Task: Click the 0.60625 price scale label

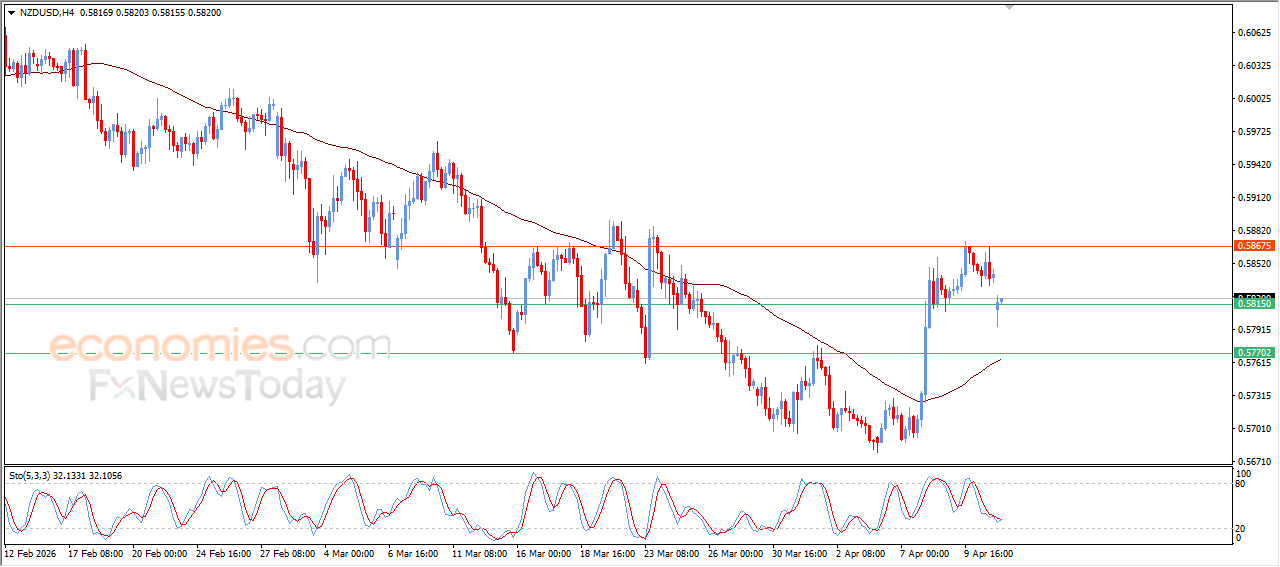Action: 1254,33
